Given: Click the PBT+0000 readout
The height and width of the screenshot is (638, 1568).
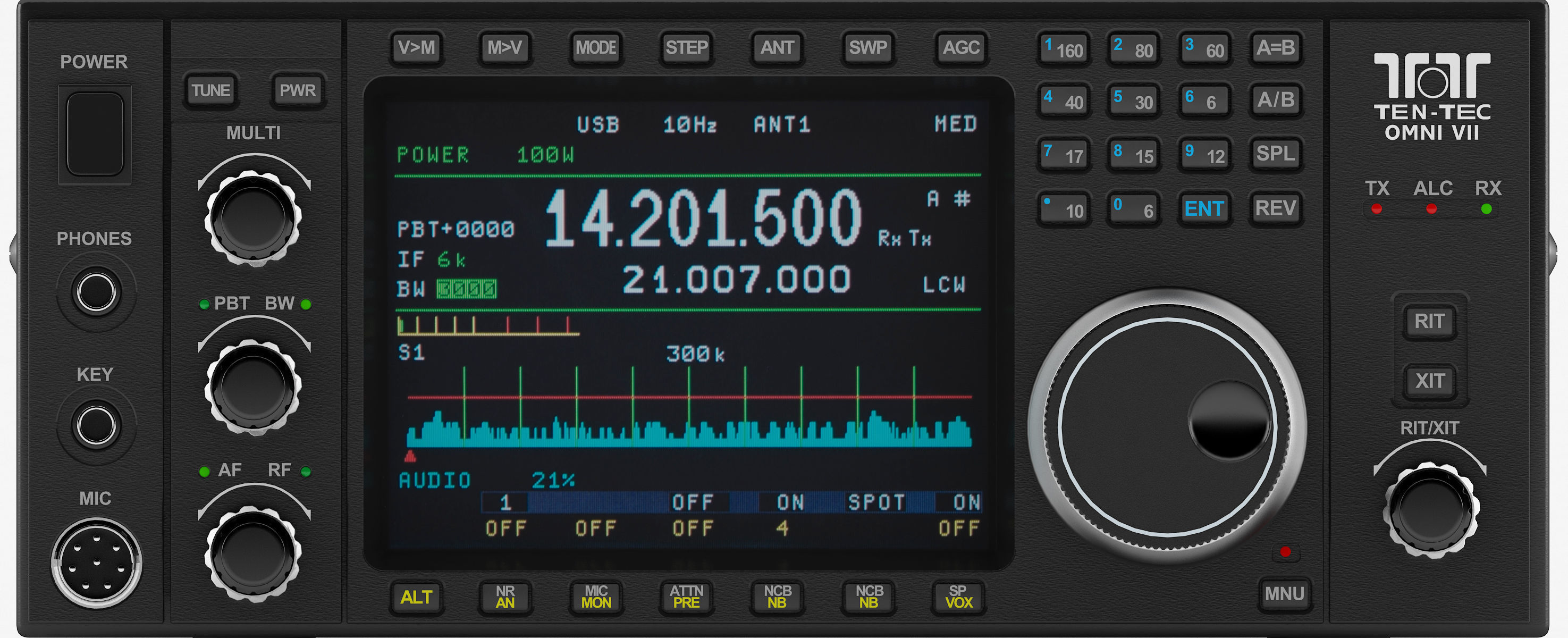Looking at the screenshot, I should click(456, 230).
